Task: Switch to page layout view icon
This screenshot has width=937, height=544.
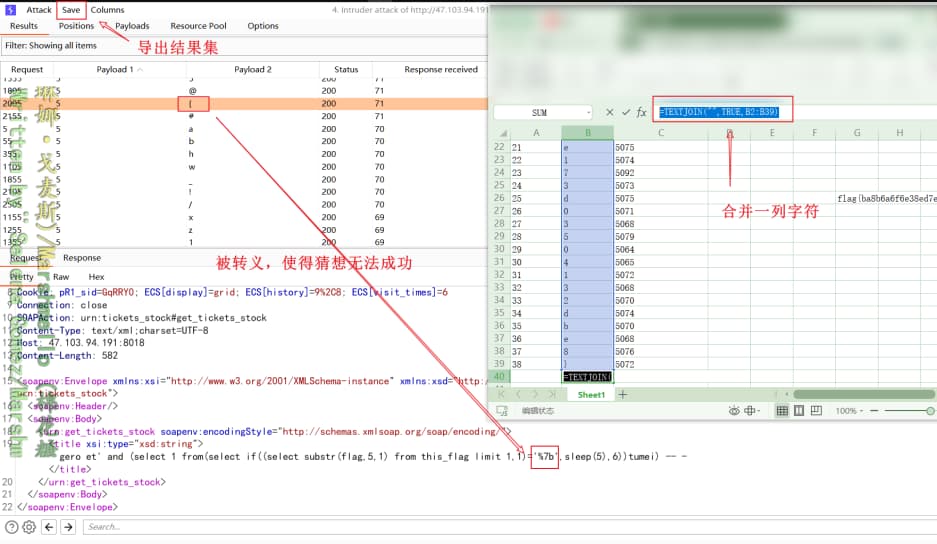Action: (x=799, y=411)
